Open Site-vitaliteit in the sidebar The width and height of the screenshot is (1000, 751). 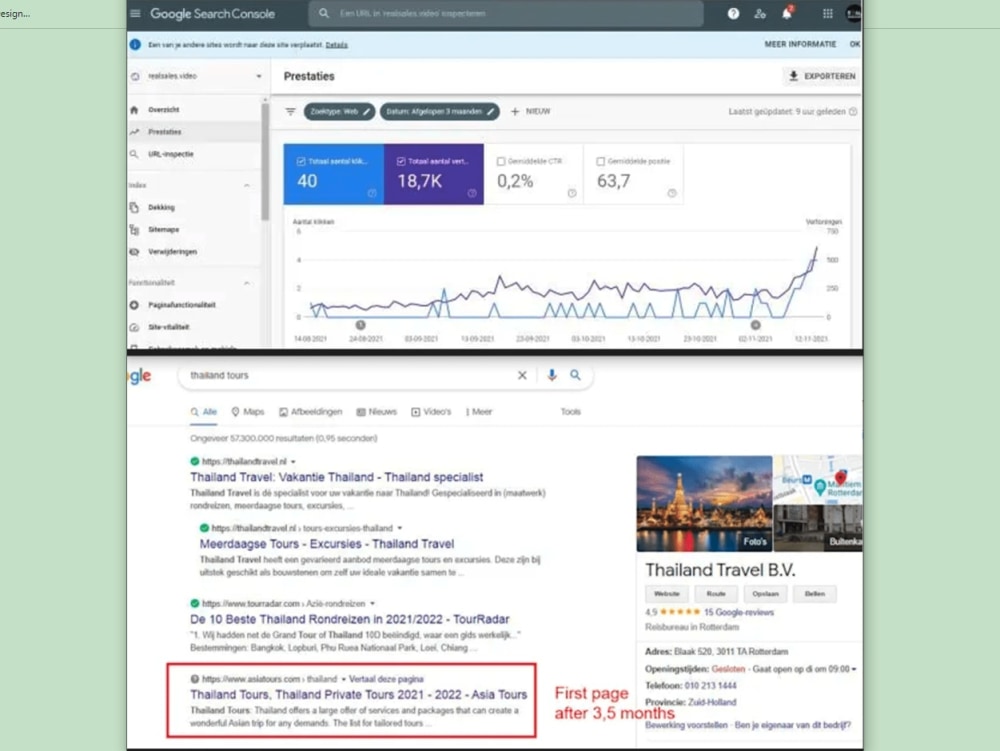[168, 327]
